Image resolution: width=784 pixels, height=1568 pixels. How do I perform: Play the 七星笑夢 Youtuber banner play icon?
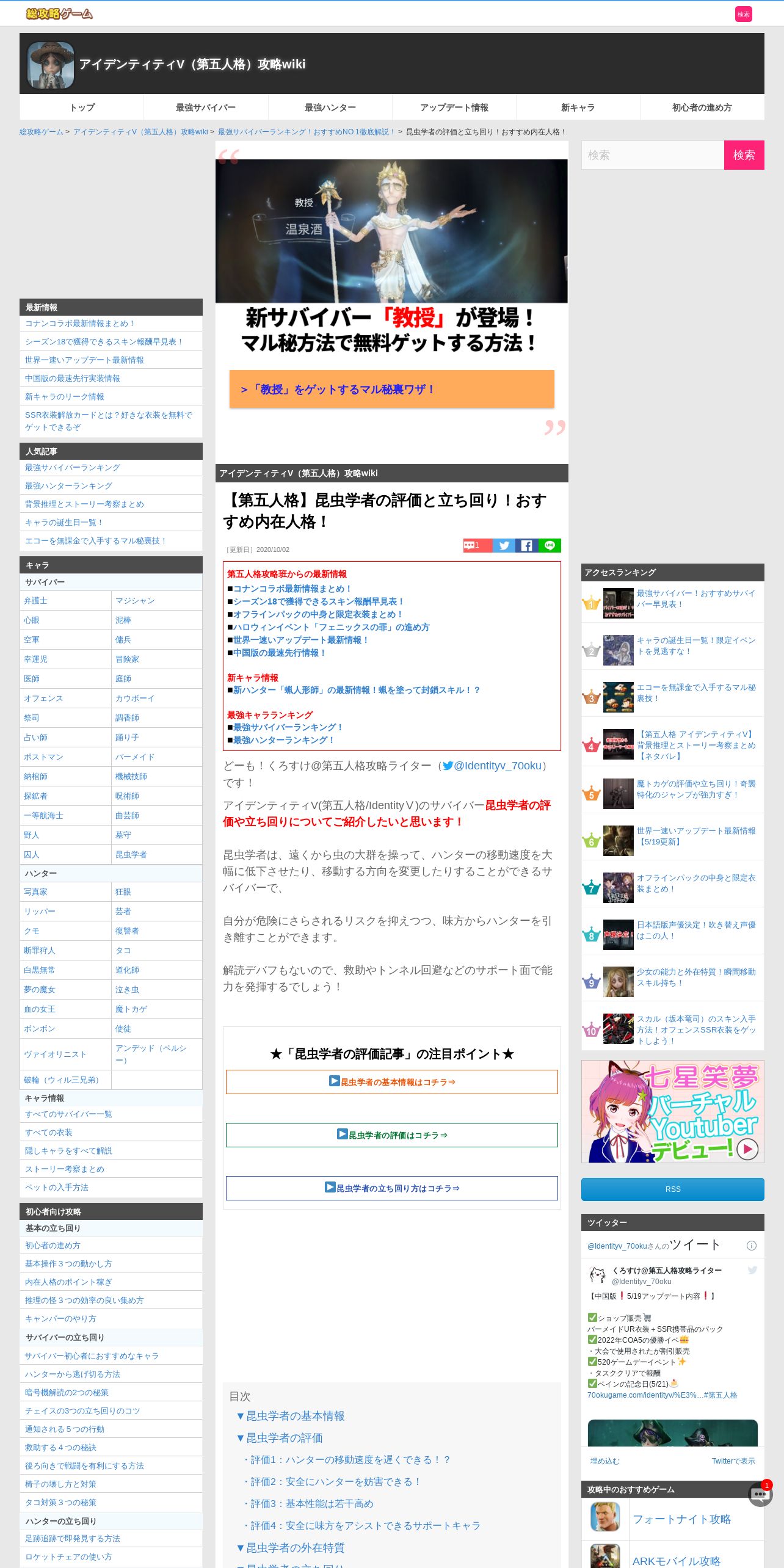click(747, 1149)
